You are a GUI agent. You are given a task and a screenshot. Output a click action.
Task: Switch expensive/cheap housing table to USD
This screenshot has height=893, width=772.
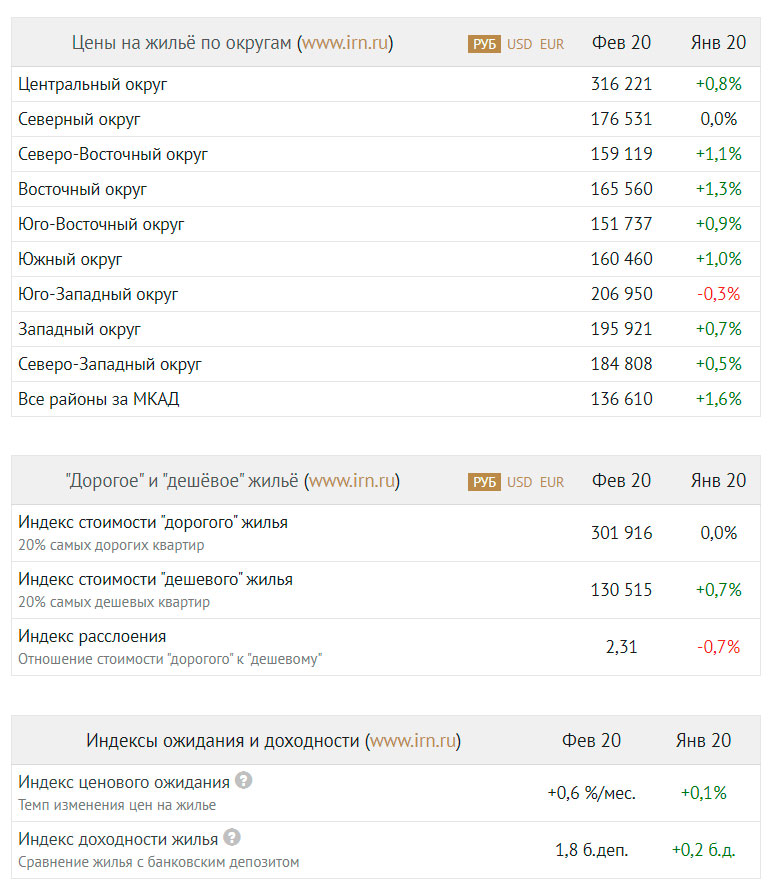520,482
